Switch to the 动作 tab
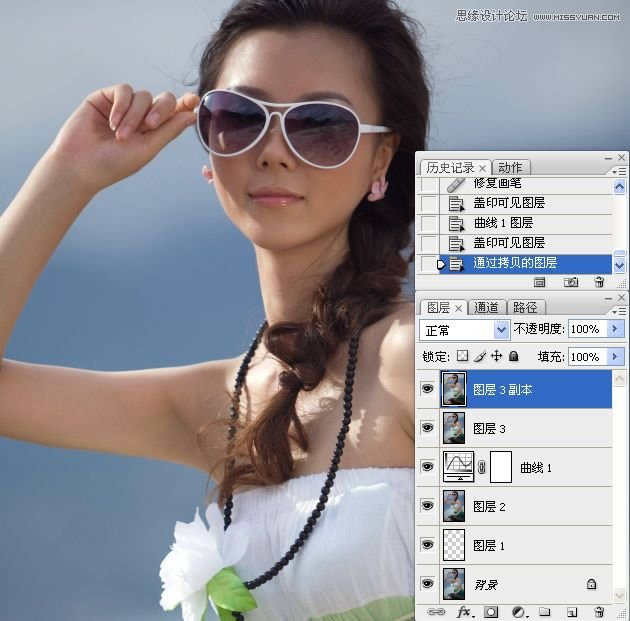This screenshot has width=630, height=621. 509,167
